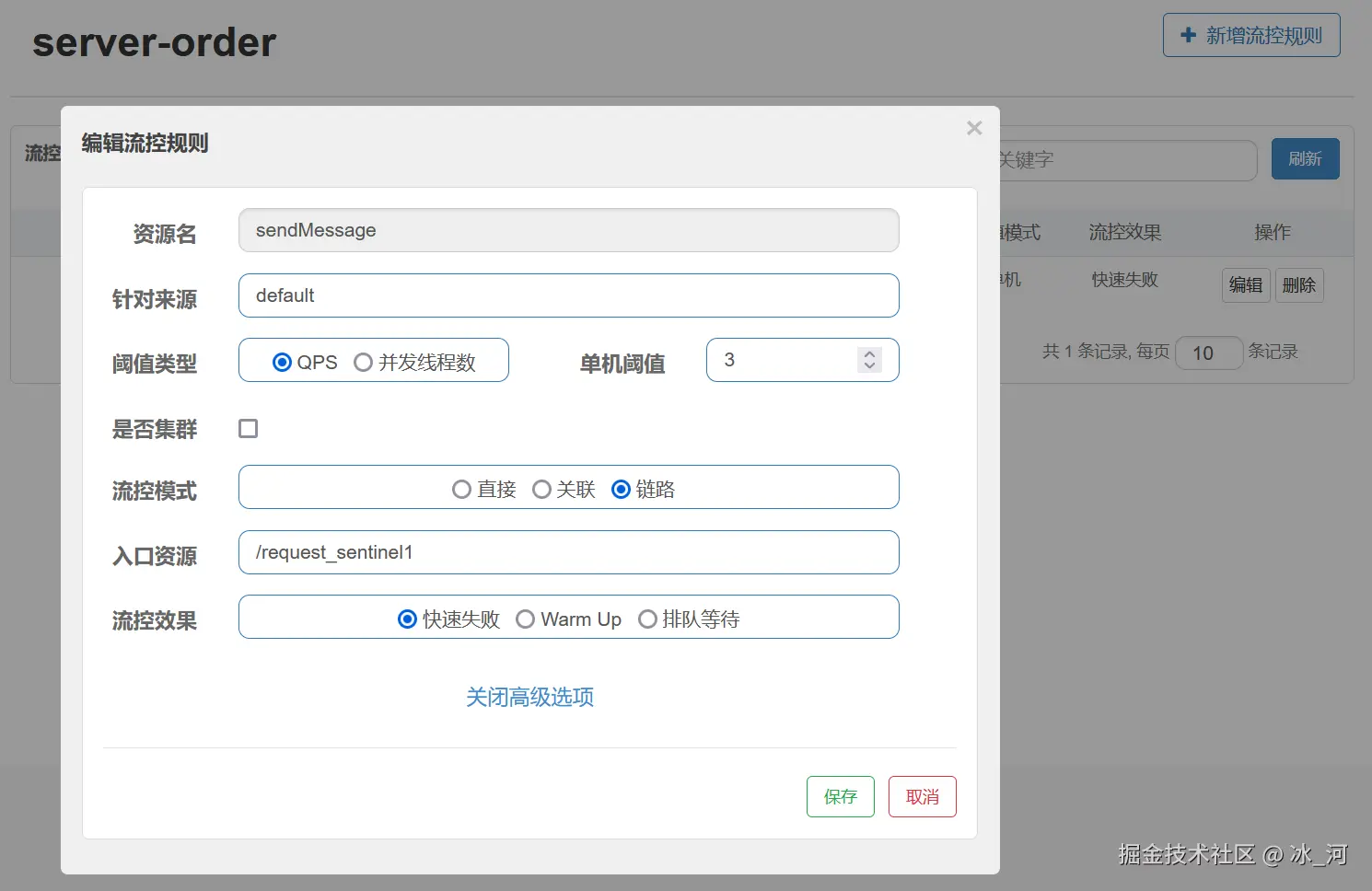Select the 并发线程数 threshold type
The height and width of the screenshot is (891, 1372).
[x=363, y=363]
